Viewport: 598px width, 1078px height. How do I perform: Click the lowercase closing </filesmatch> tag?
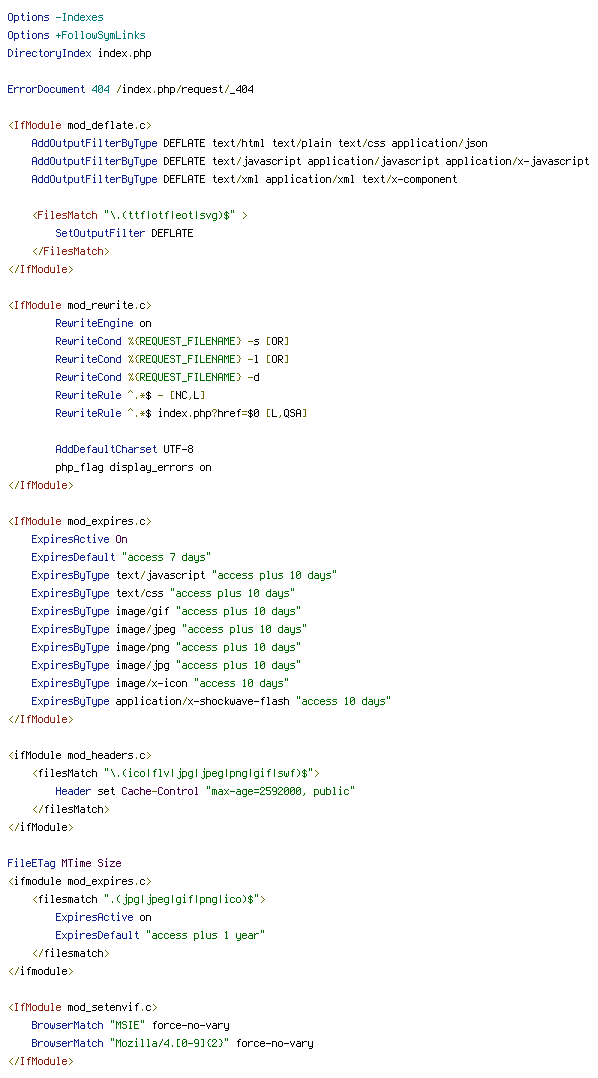click(70, 953)
